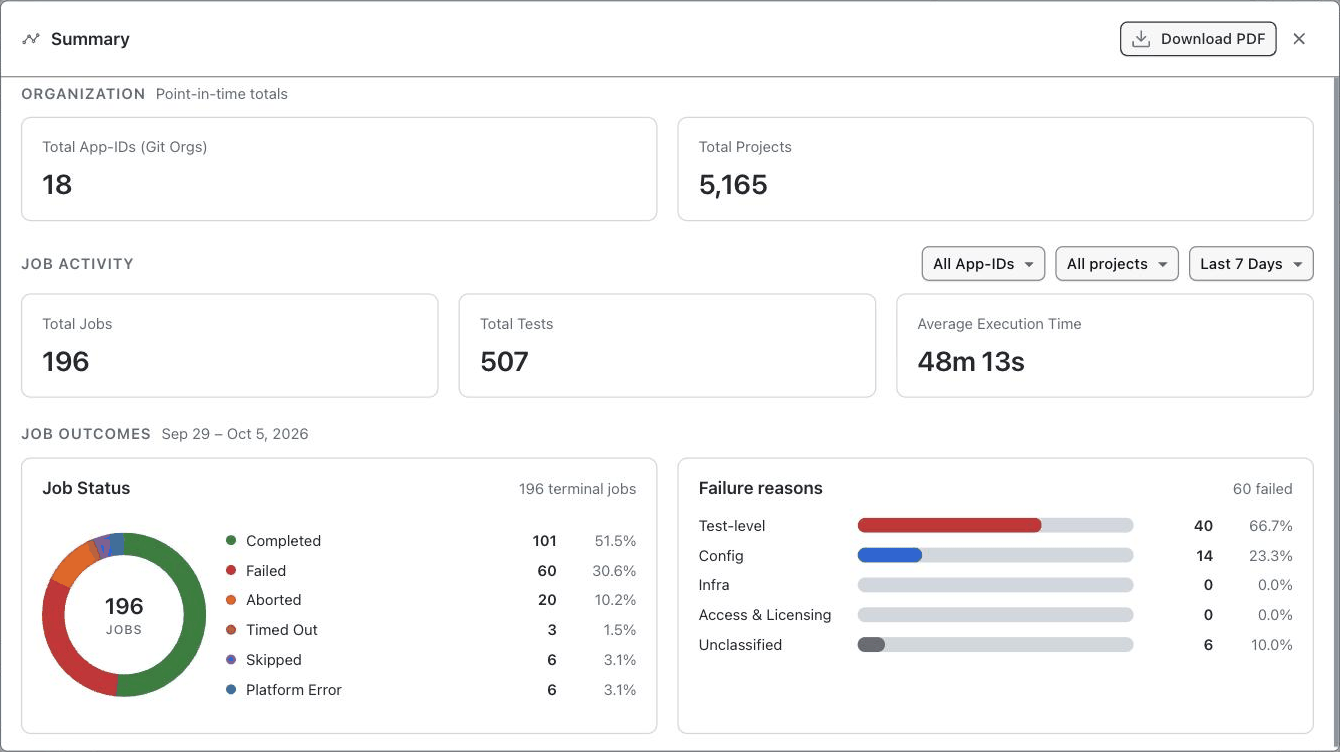The height and width of the screenshot is (752, 1340).
Task: Click the Point-in-time totals text
Action: pyautogui.click(x=222, y=94)
